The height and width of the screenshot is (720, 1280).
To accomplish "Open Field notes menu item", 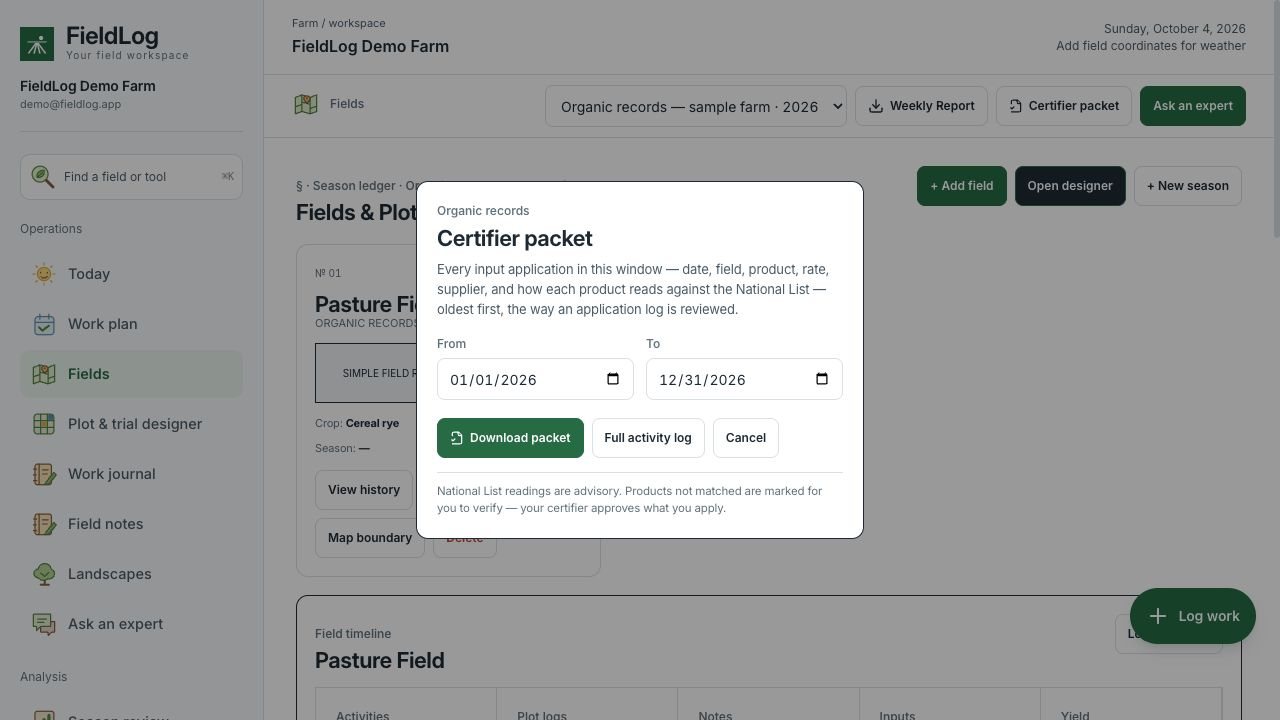I will click(x=131, y=524).
